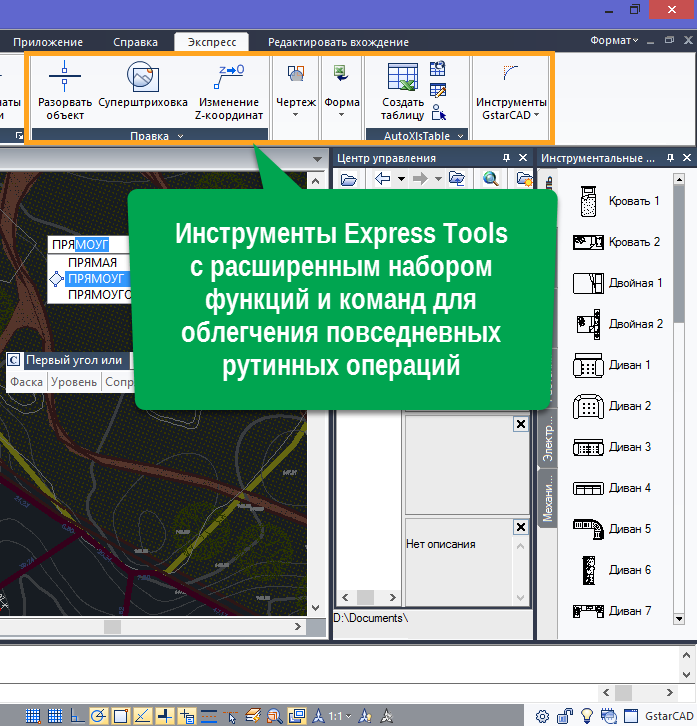Choose ПРЯМАЯ in the command autocomplete list
The image size is (699, 726).
click(x=92, y=263)
